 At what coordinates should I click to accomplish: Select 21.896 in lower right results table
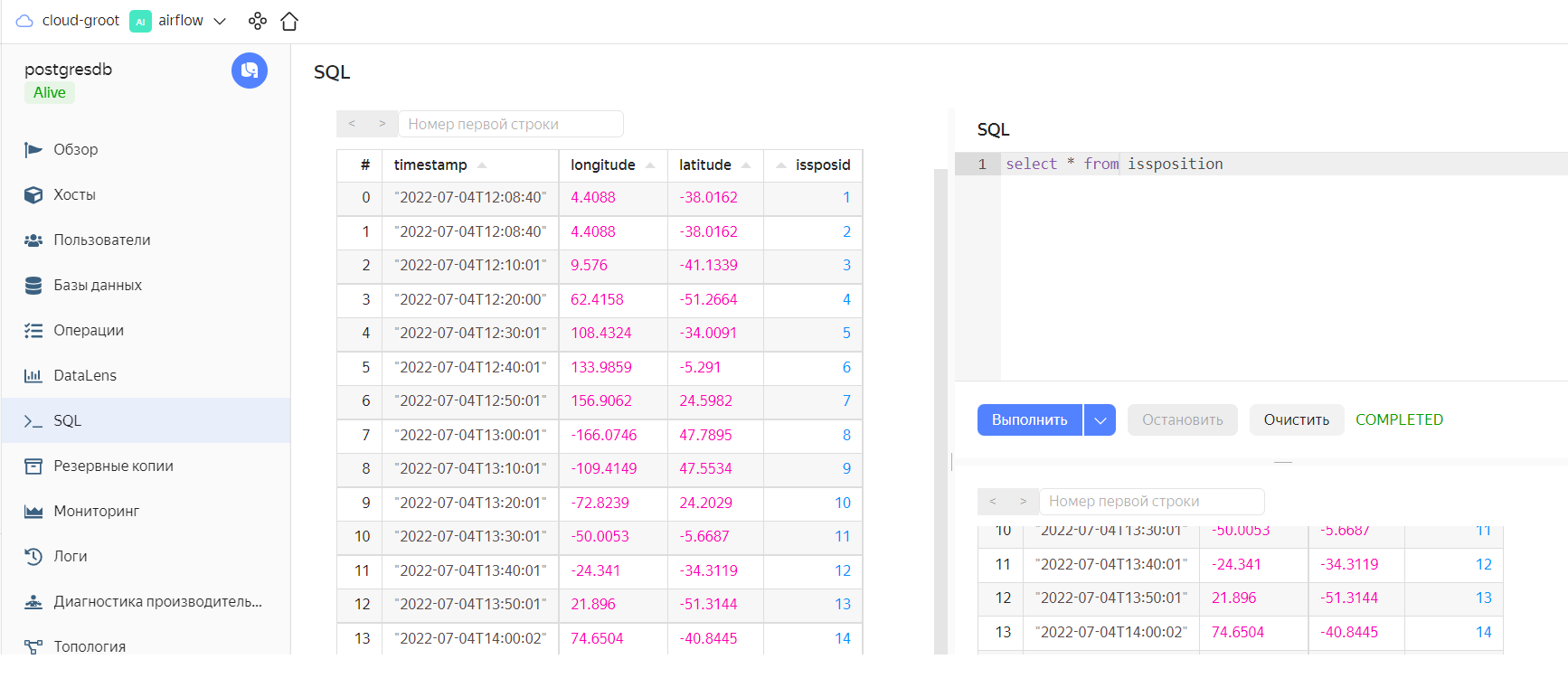click(x=1233, y=598)
